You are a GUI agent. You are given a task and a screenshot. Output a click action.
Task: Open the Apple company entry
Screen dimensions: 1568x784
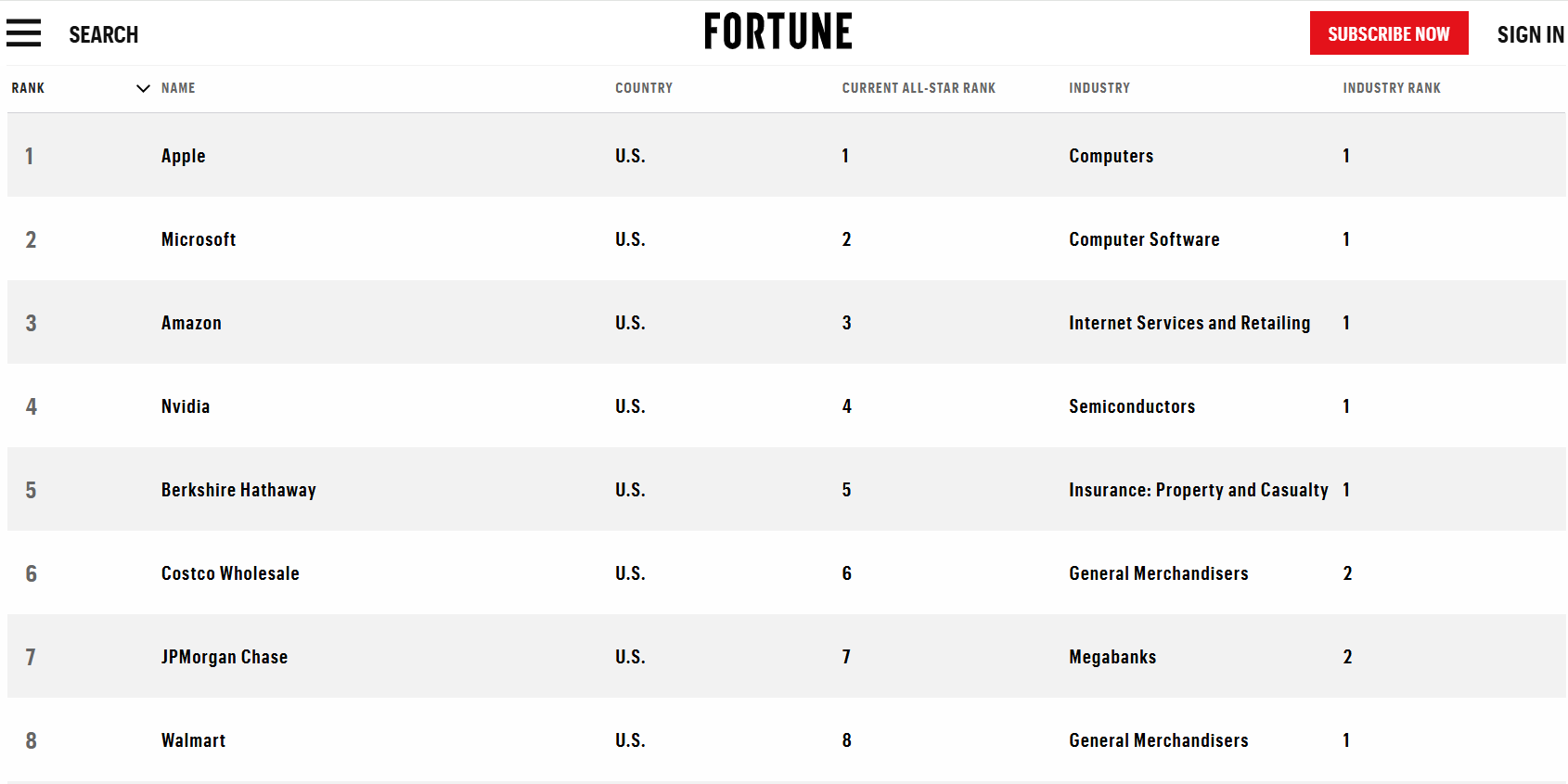tap(184, 156)
